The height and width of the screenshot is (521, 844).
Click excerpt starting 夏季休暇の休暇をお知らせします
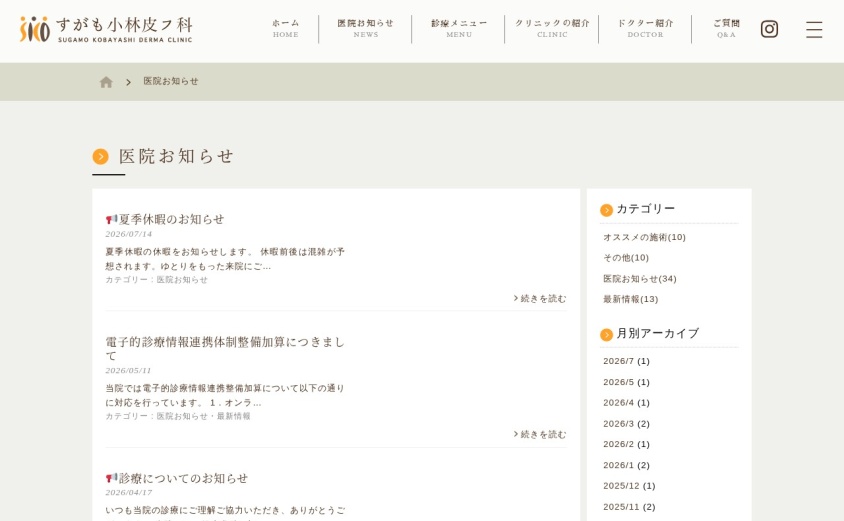pos(225,259)
